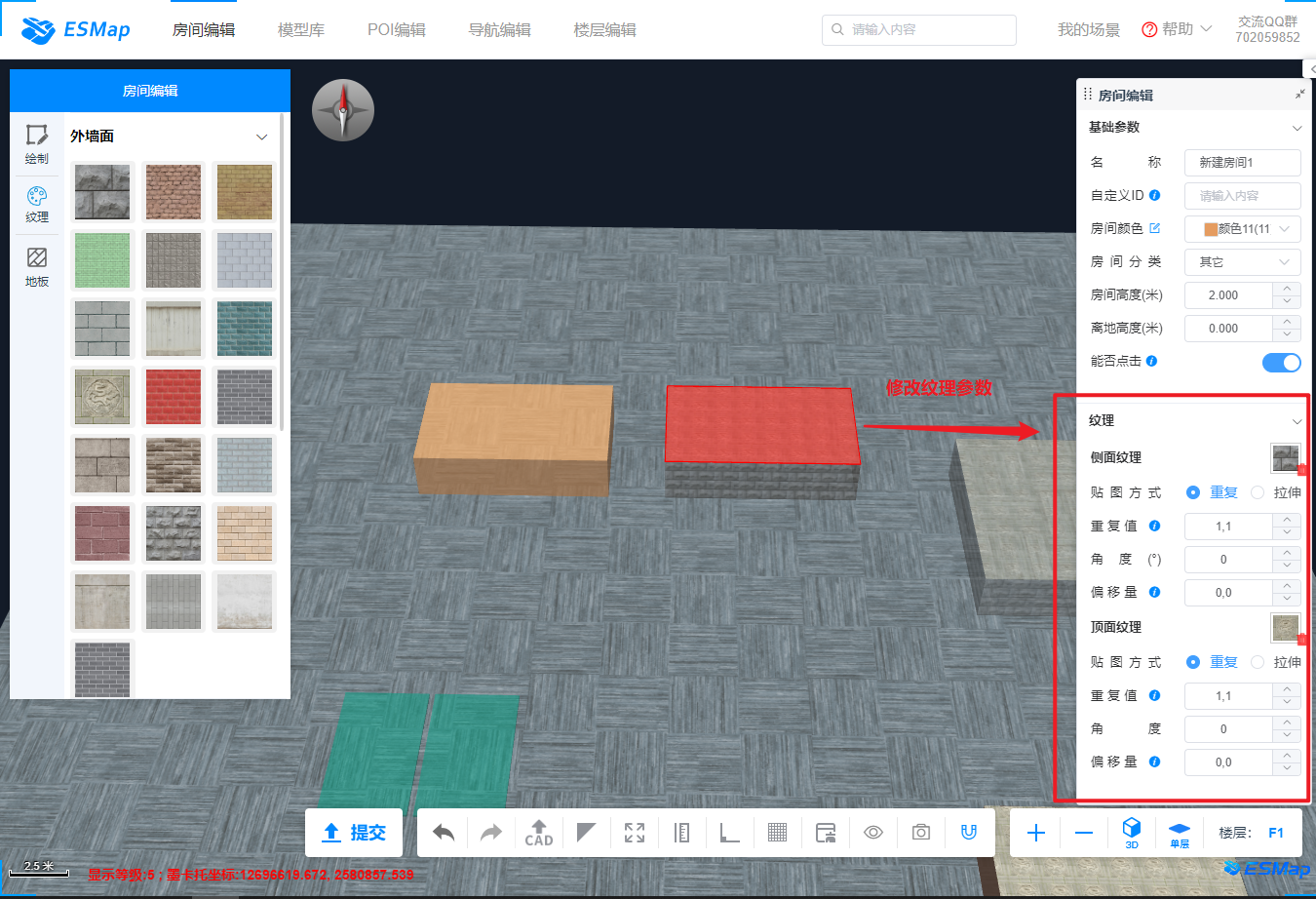Click the 提交 submit button
The height and width of the screenshot is (899, 1316).
coord(354,833)
